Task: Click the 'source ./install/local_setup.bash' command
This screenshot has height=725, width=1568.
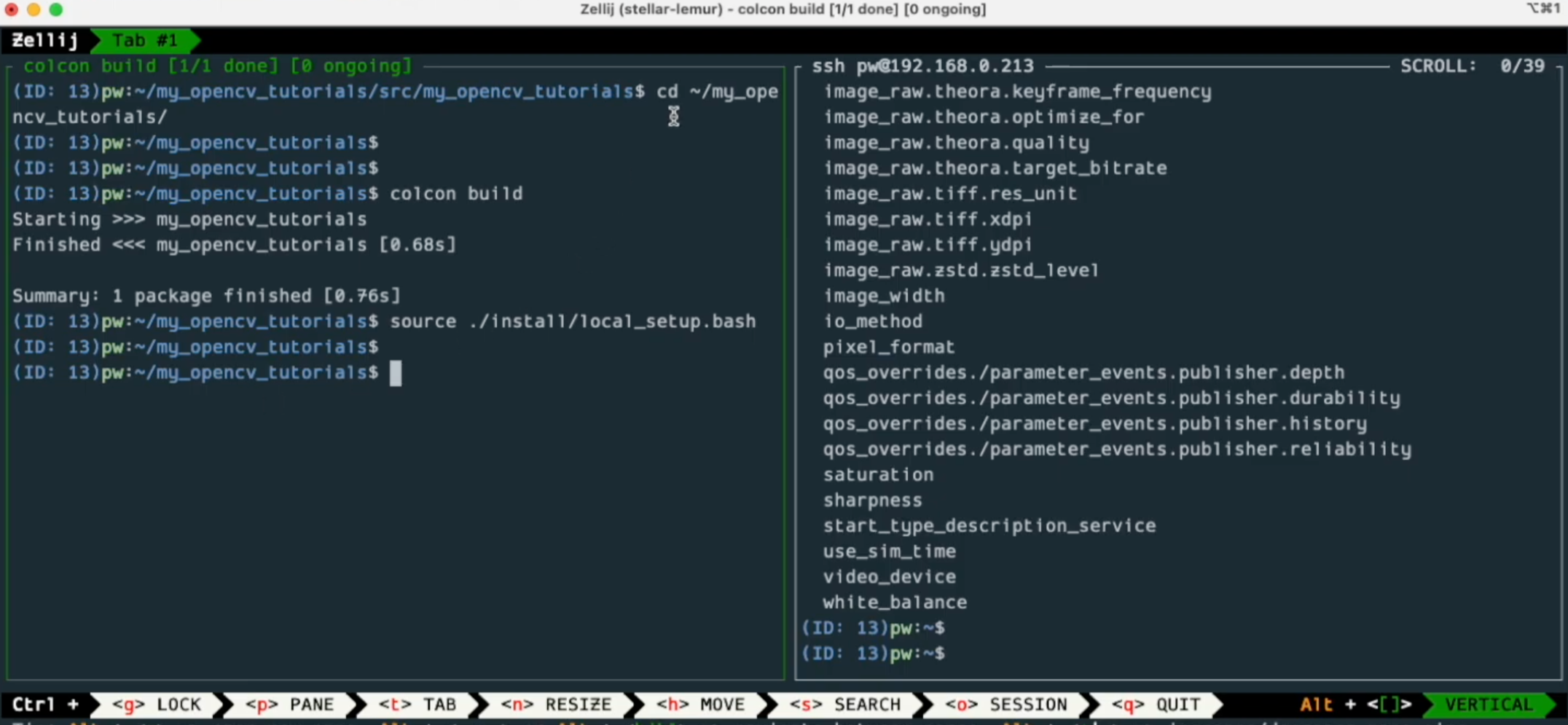Action: coord(573,321)
